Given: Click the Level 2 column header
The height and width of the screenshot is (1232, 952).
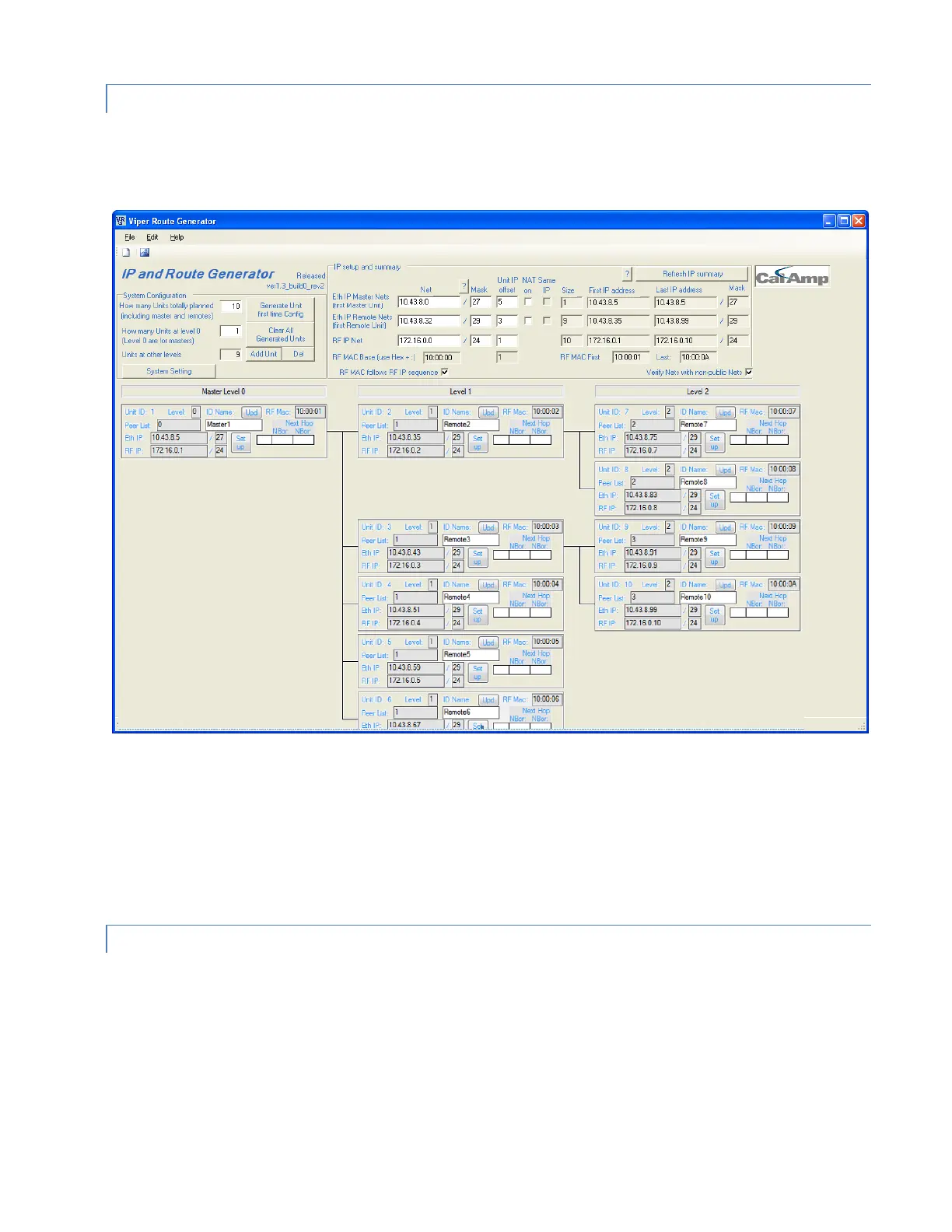Looking at the screenshot, I should (x=698, y=392).
